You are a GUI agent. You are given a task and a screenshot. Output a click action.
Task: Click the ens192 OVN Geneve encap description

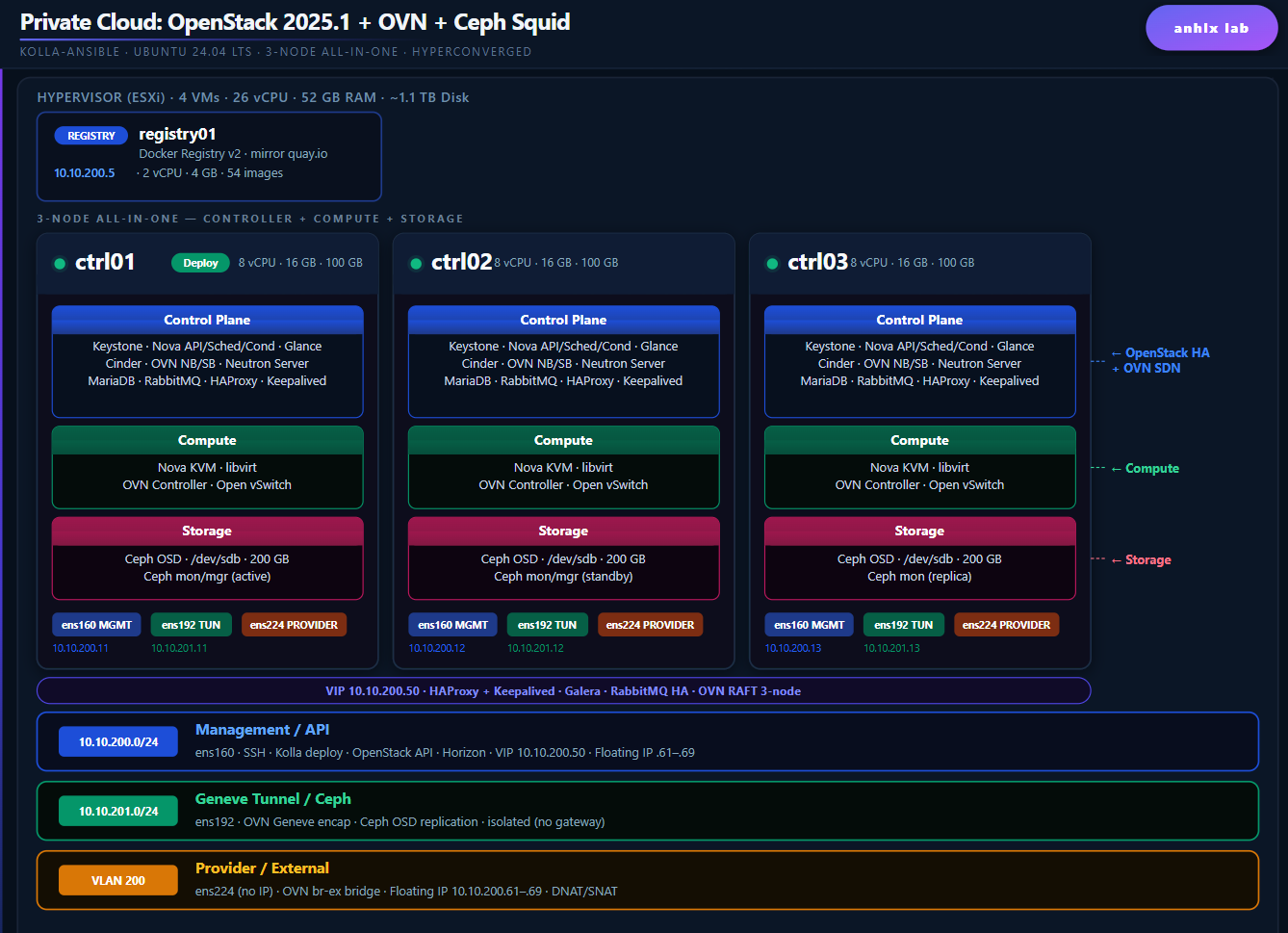coord(400,822)
